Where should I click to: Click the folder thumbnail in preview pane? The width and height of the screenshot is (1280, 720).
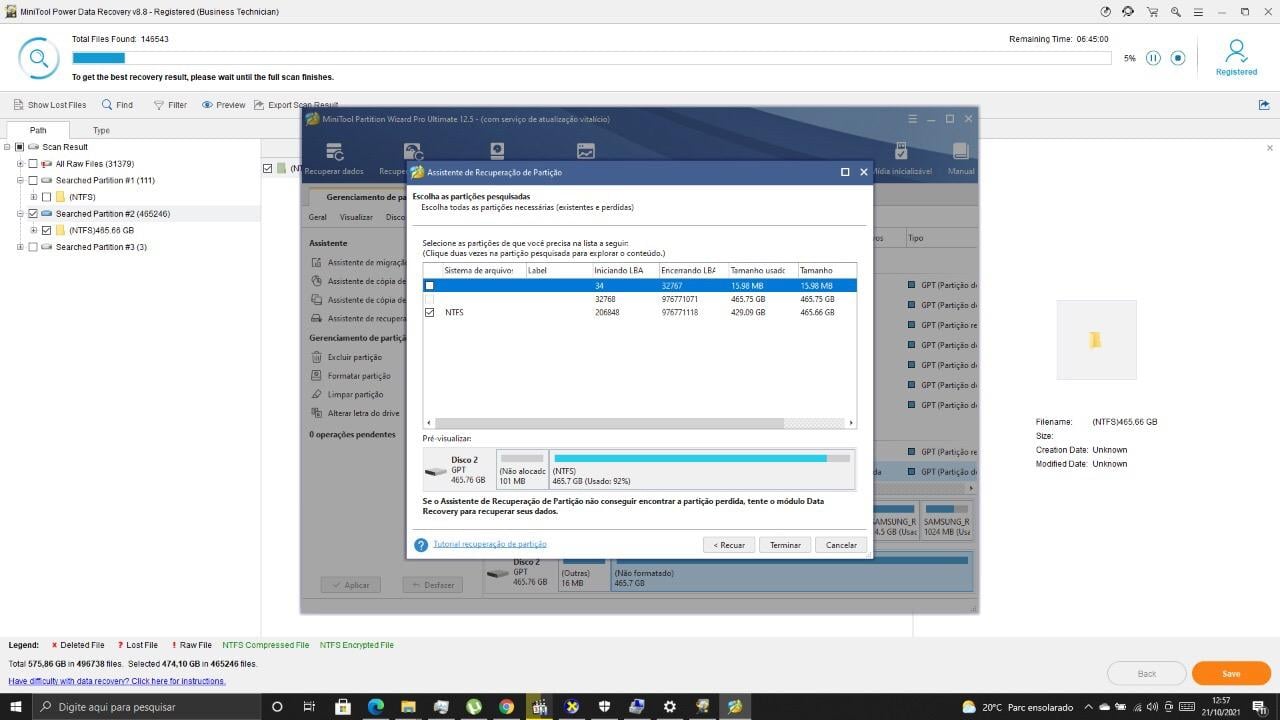click(x=1096, y=340)
